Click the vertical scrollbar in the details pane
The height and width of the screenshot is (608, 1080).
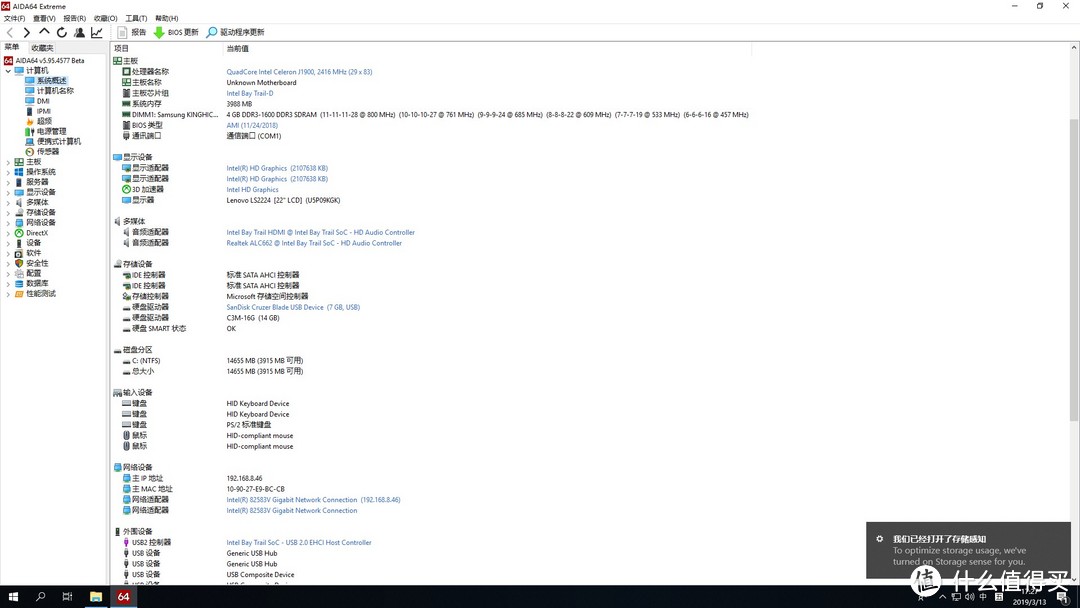click(x=1074, y=269)
